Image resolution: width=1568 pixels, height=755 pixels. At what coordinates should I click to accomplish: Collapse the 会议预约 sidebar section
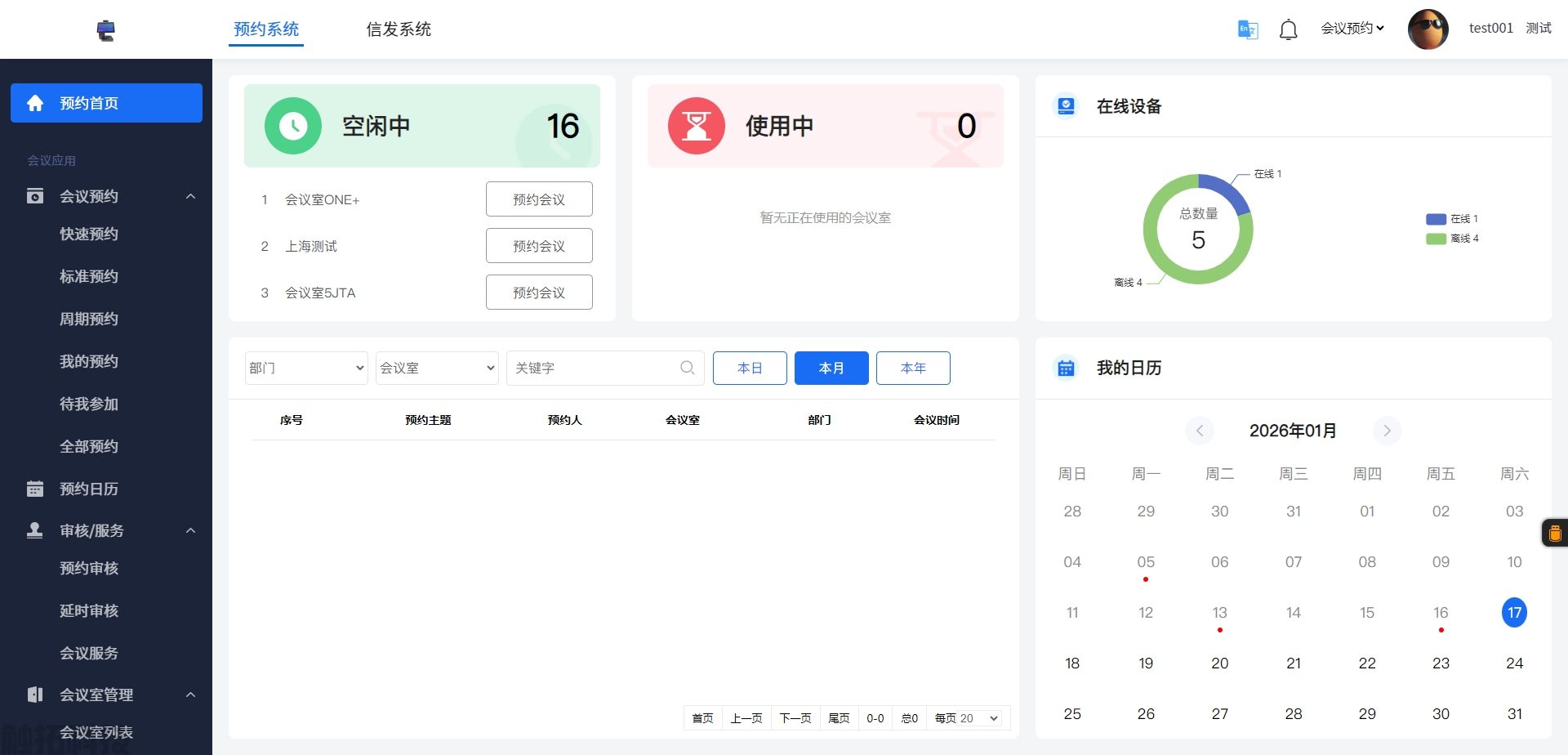pyautogui.click(x=191, y=196)
